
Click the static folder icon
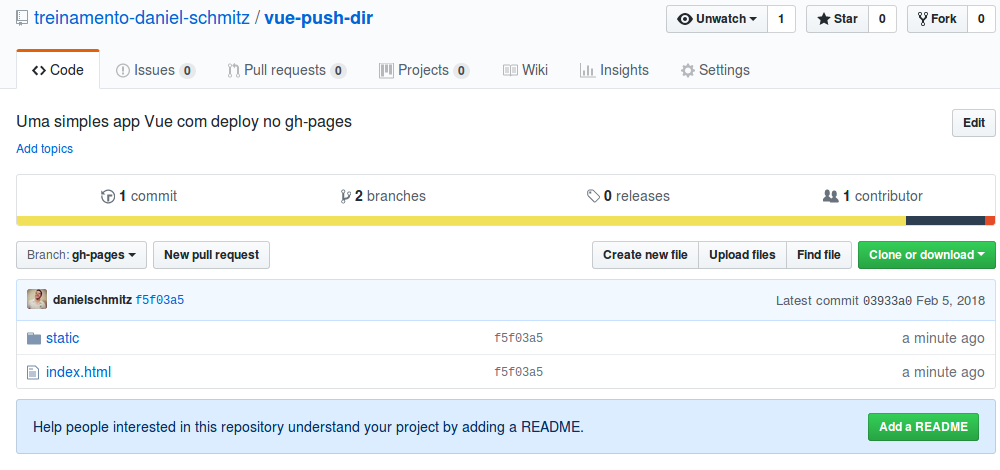pos(34,338)
